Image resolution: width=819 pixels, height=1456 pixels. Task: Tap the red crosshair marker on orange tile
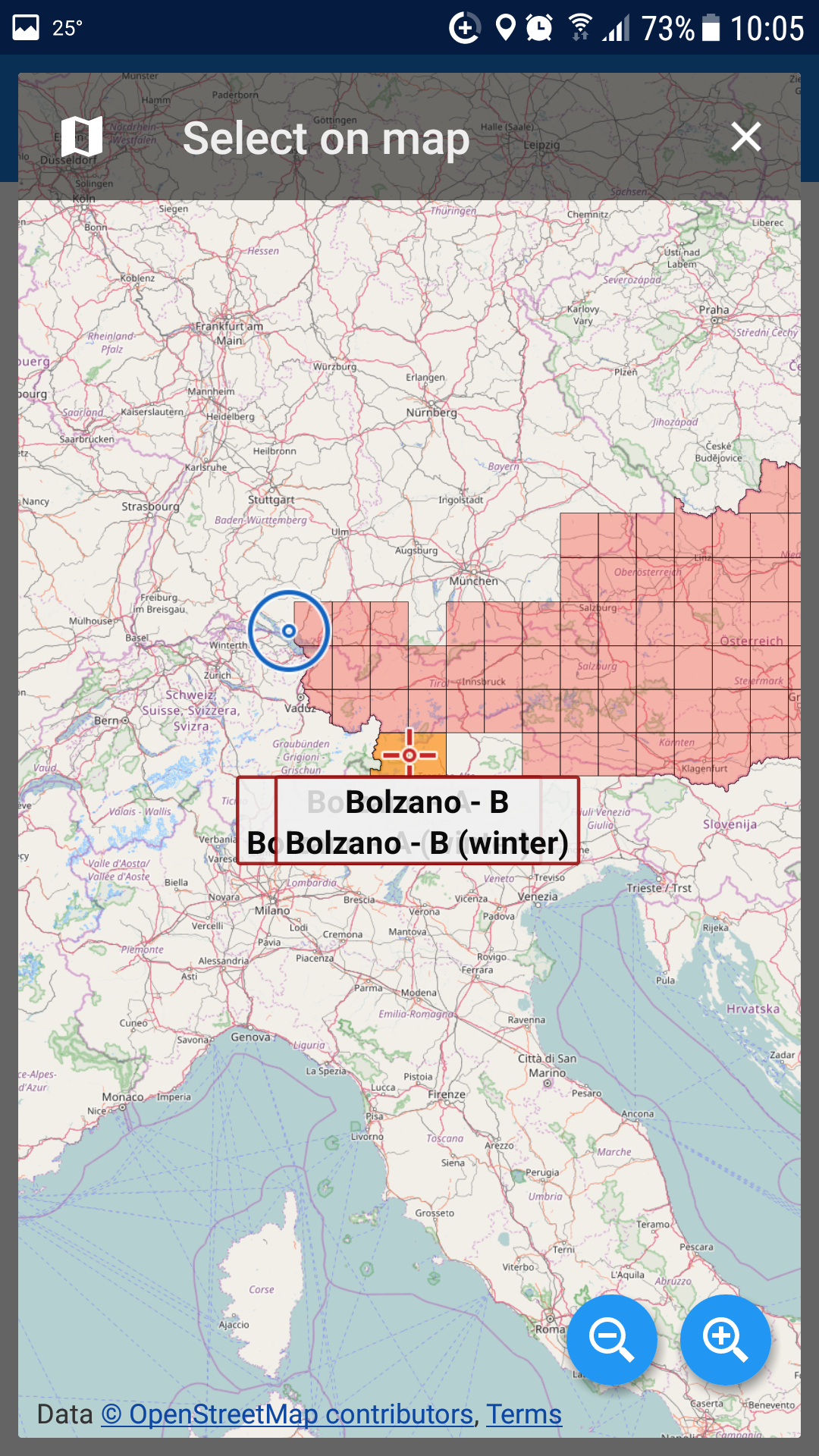click(x=409, y=755)
